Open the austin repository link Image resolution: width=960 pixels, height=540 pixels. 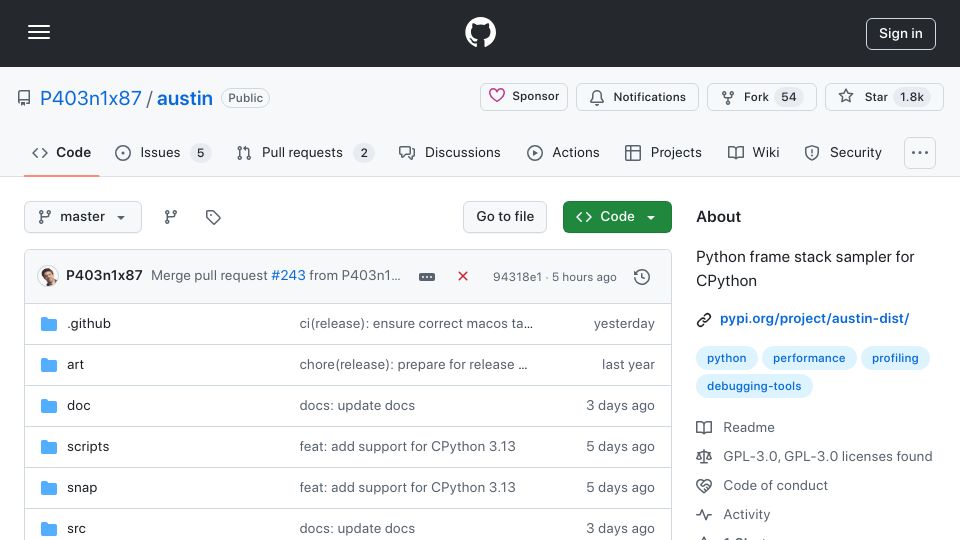tap(185, 98)
